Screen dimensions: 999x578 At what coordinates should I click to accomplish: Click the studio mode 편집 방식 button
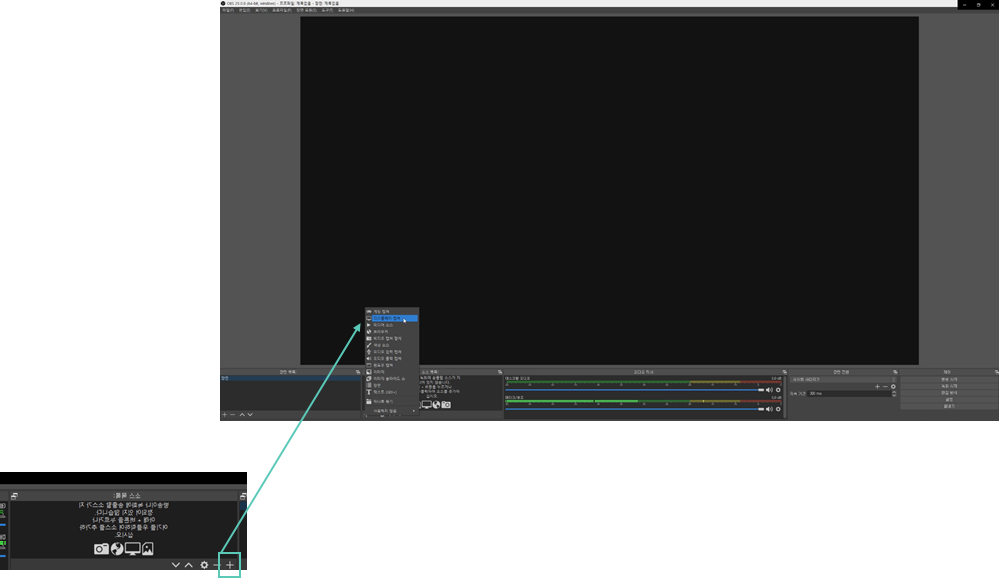click(949, 393)
